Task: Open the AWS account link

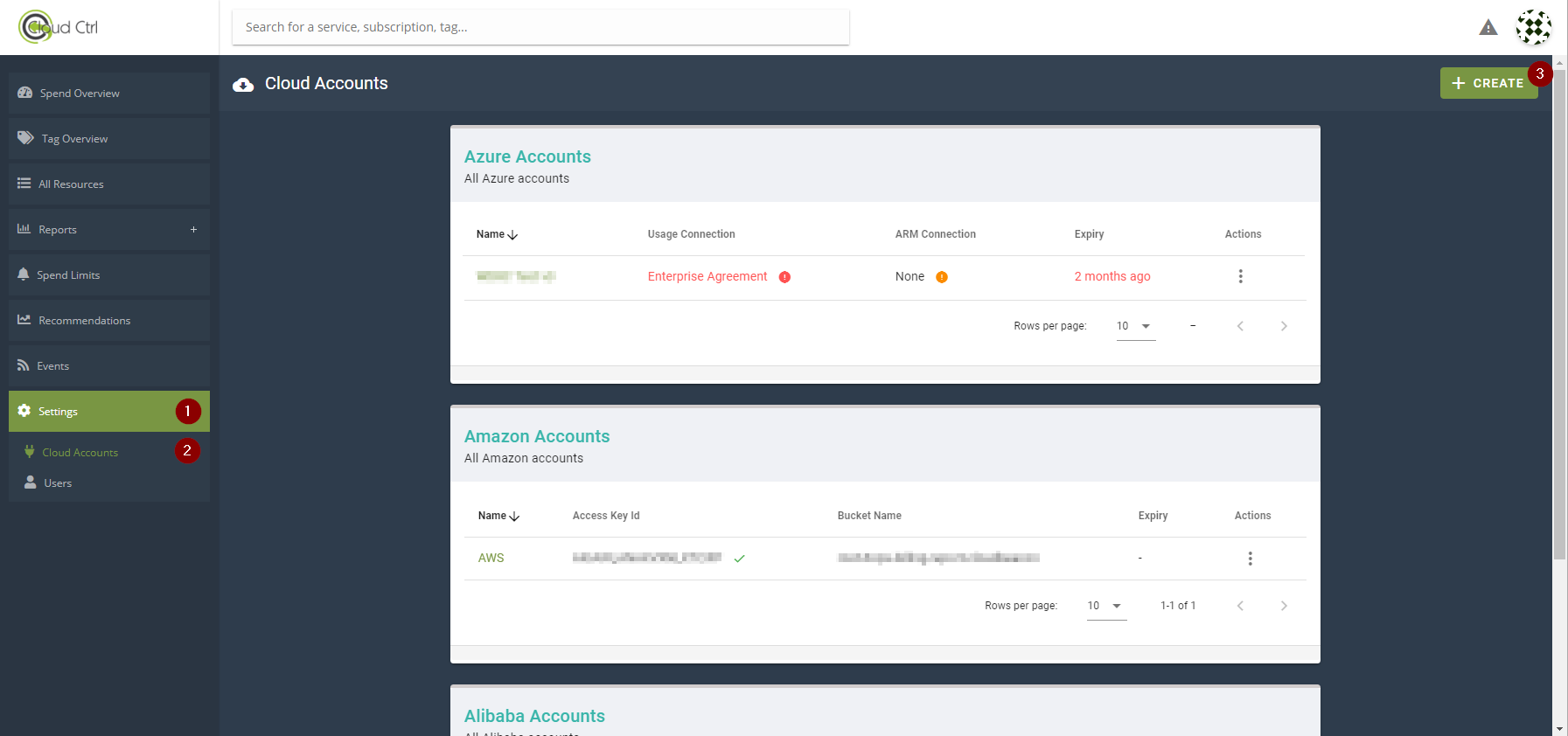Action: click(x=491, y=558)
